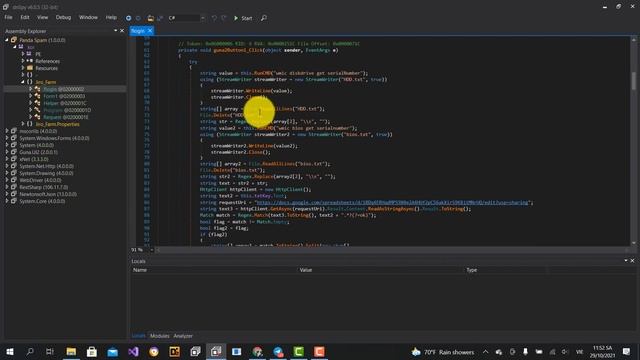640x360 pixels.
Task: Open search with the magnifier icon
Action: tap(264, 18)
